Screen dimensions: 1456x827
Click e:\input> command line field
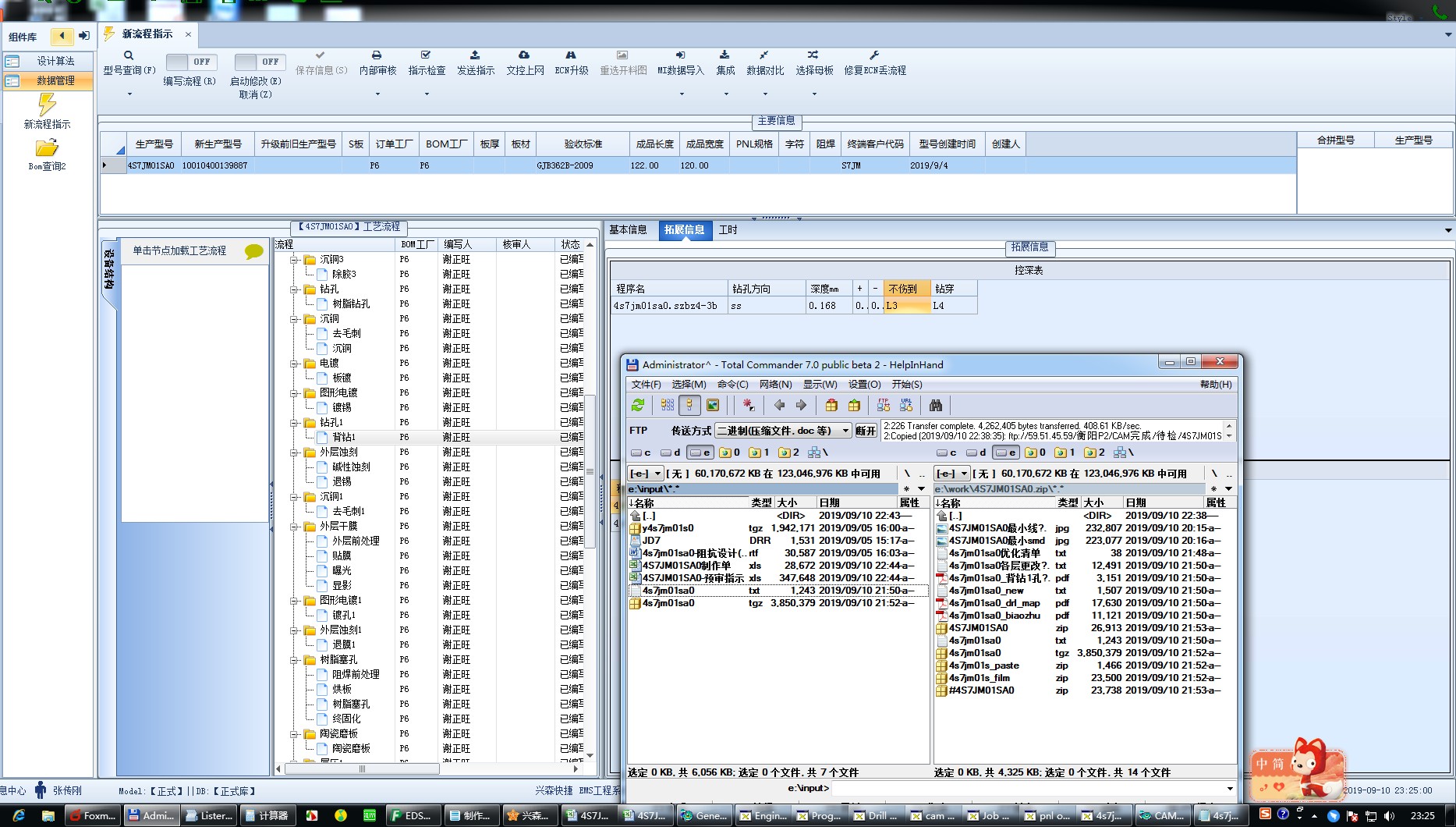(1033, 789)
